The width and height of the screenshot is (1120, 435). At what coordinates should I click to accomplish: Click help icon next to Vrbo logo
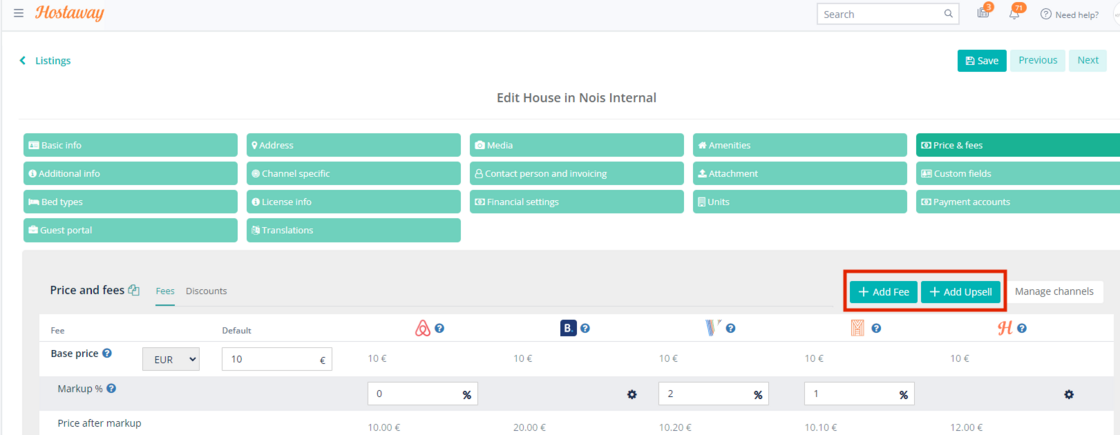click(x=731, y=329)
